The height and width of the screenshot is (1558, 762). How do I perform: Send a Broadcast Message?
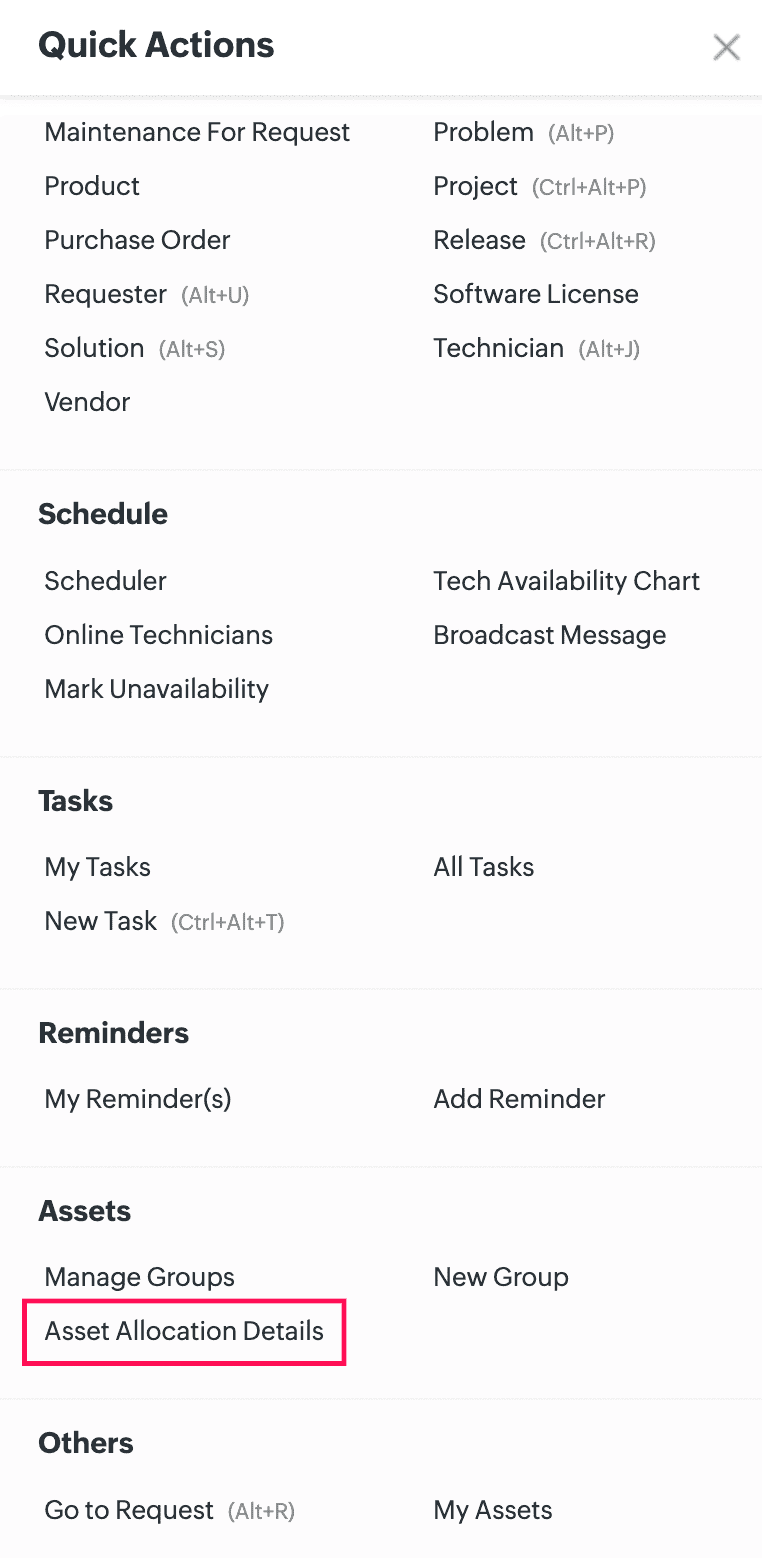[549, 636]
